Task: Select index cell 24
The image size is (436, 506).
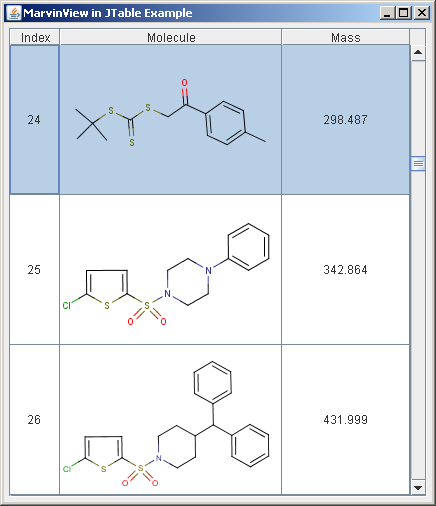Action: point(35,120)
